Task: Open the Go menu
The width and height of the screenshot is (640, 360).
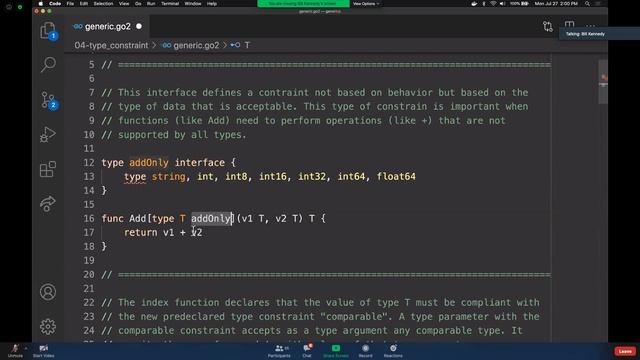Action: click(138, 4)
